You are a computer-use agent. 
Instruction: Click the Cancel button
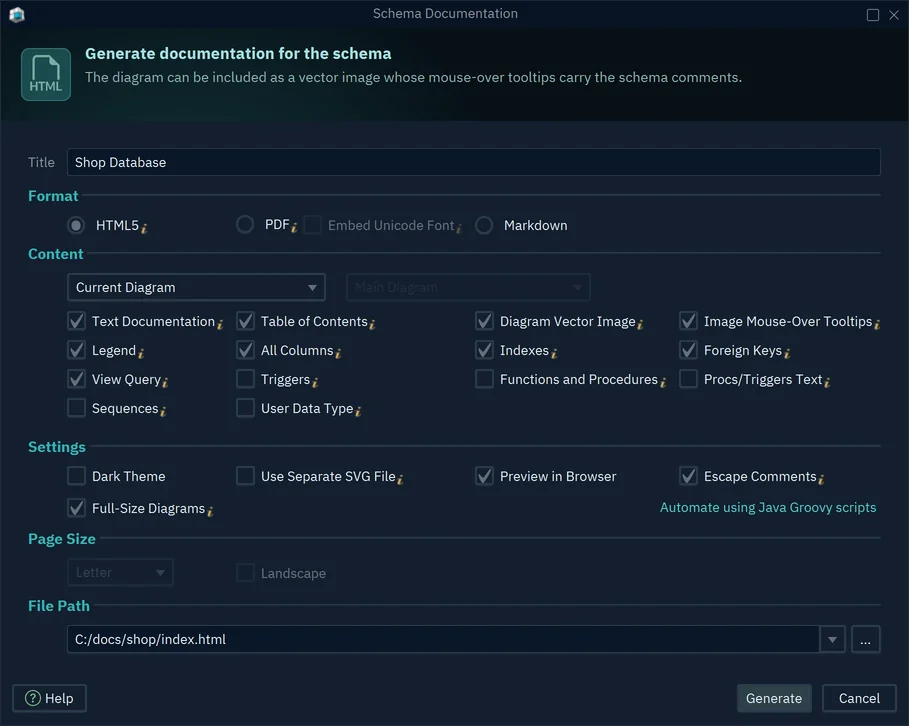(x=859, y=698)
